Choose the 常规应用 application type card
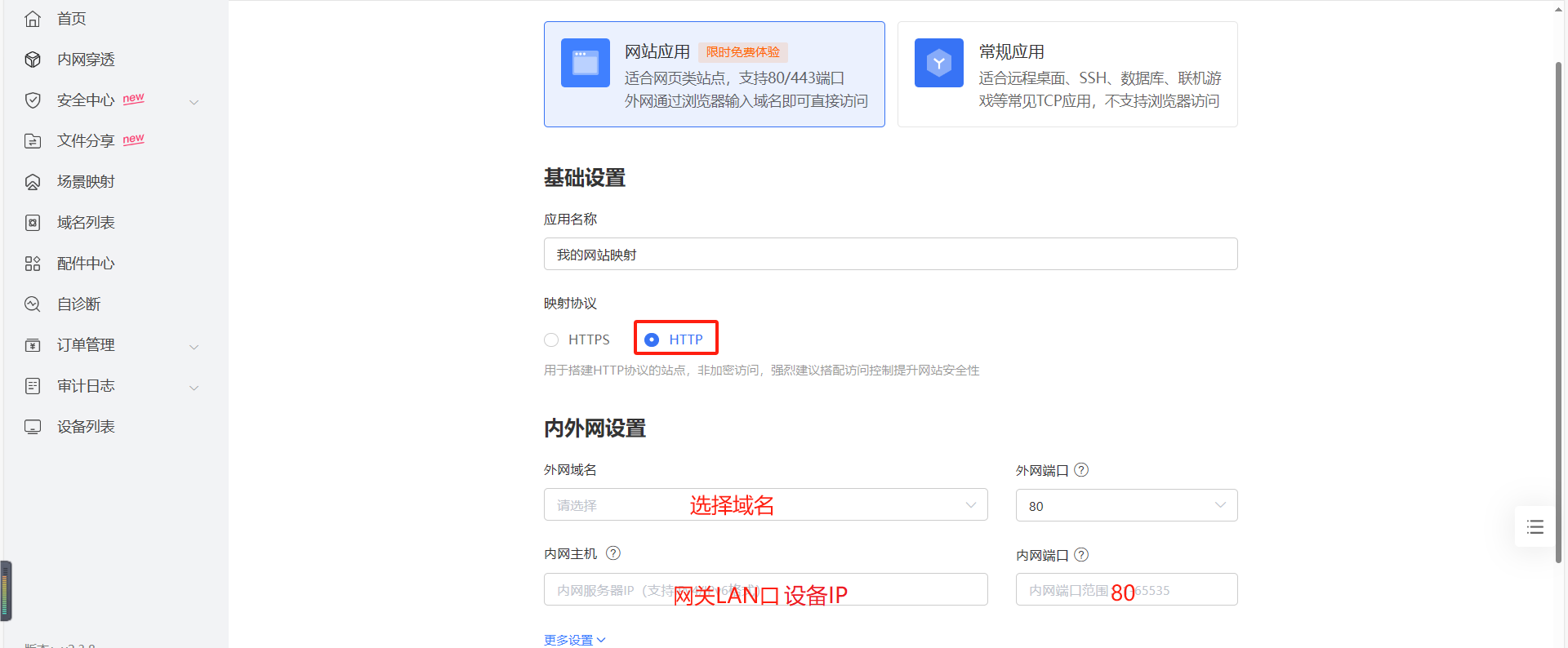 point(1067,74)
